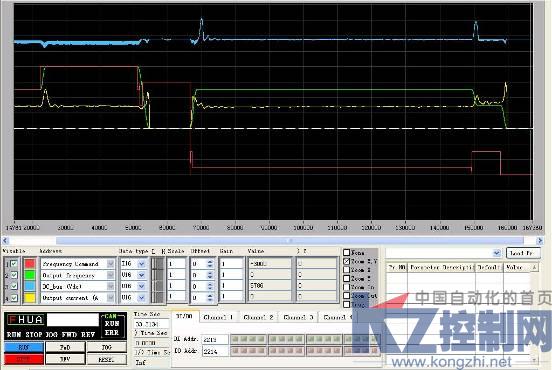552x370 pixels.
Task: Expand the DC_bus row data type dropdown
Action: click(141, 286)
